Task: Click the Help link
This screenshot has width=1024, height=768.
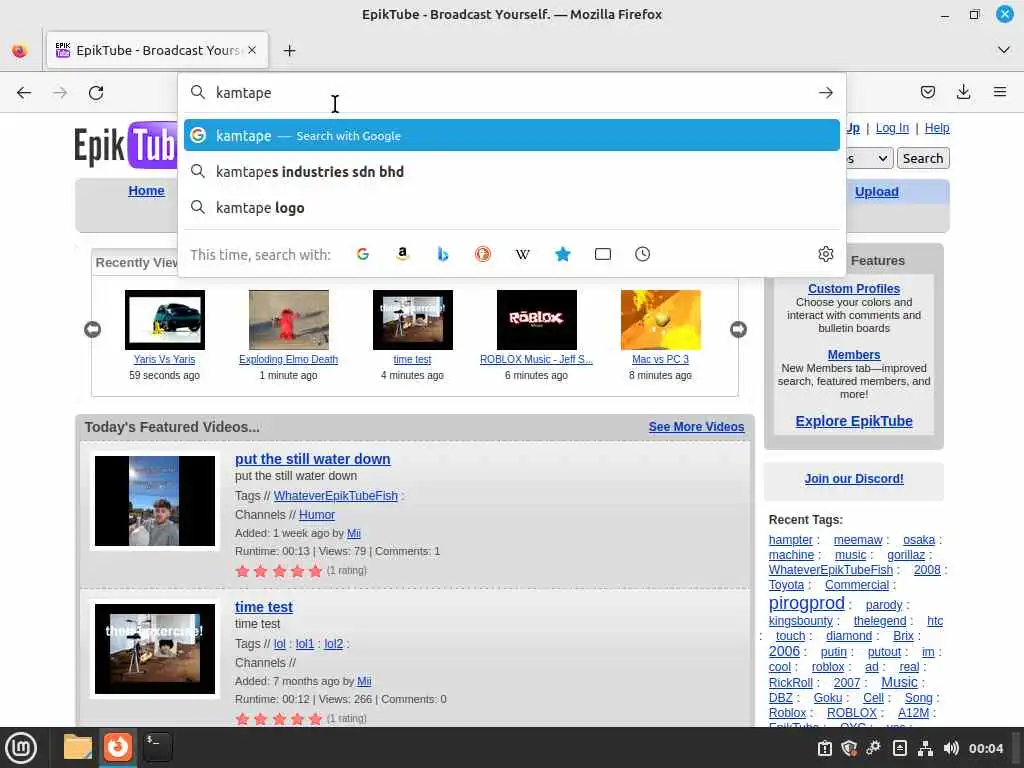Action: 936,128
